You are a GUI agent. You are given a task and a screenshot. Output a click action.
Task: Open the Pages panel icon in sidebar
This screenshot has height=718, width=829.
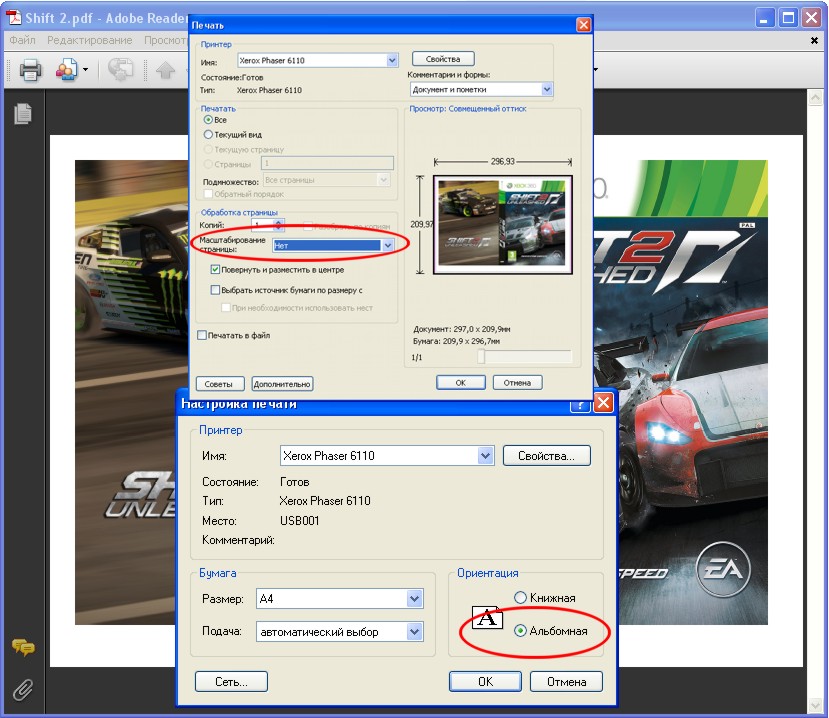(23, 114)
